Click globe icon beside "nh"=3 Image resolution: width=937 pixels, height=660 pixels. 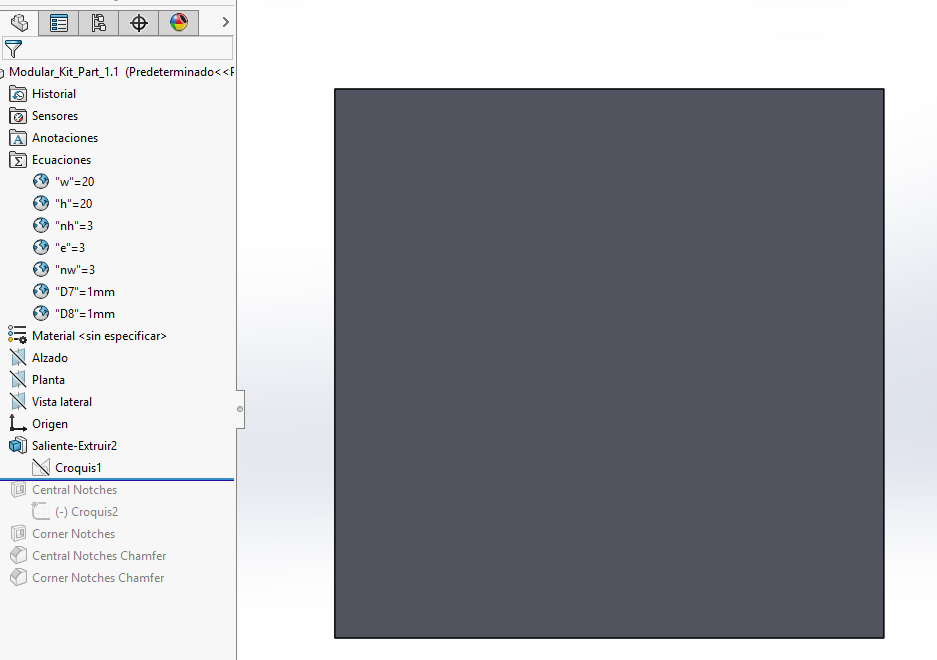[x=41, y=225]
